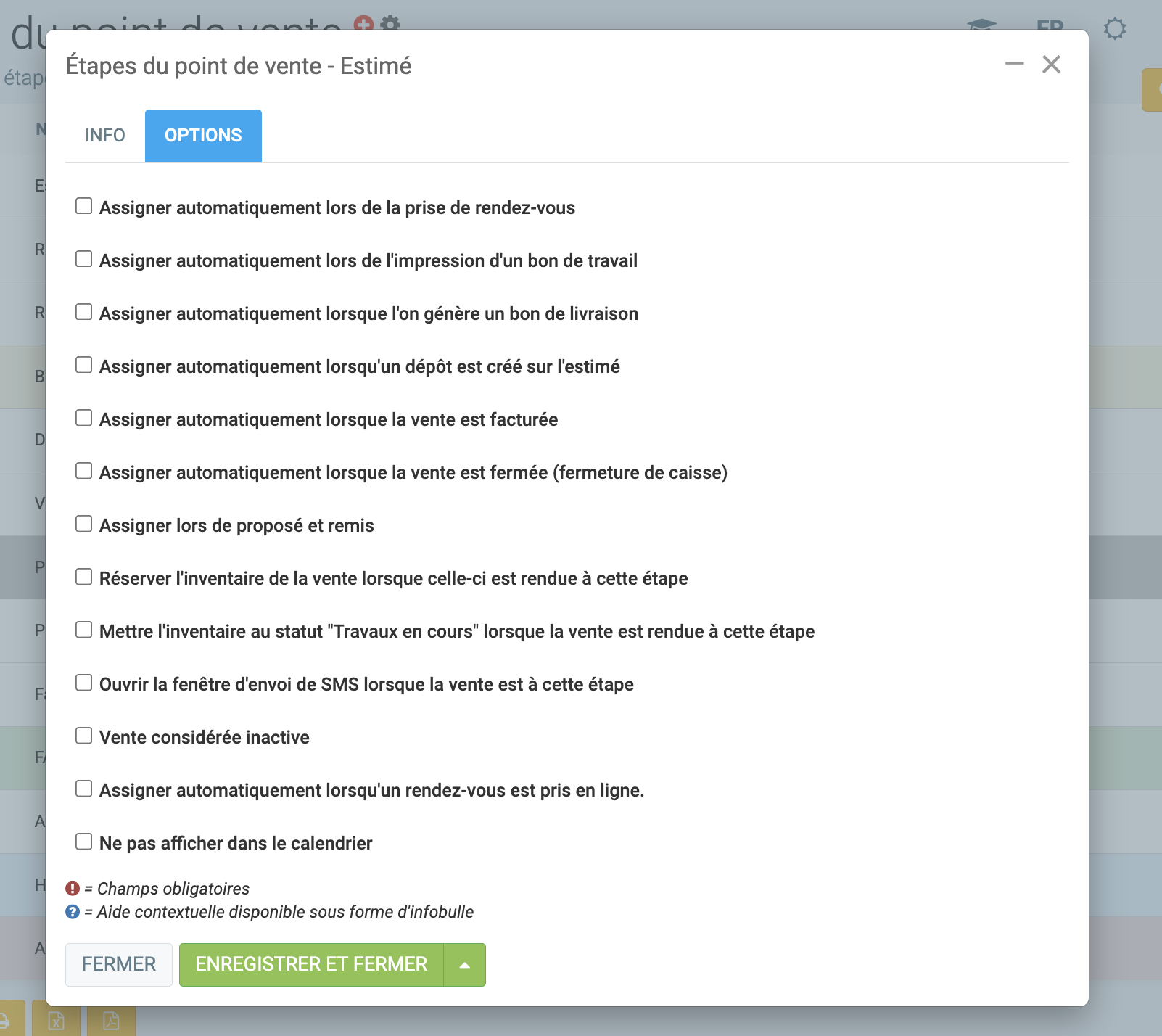This screenshot has height=1036, width=1162.
Task: Enable 'Assigner lors de proposé et remis'
Action: pos(84,525)
